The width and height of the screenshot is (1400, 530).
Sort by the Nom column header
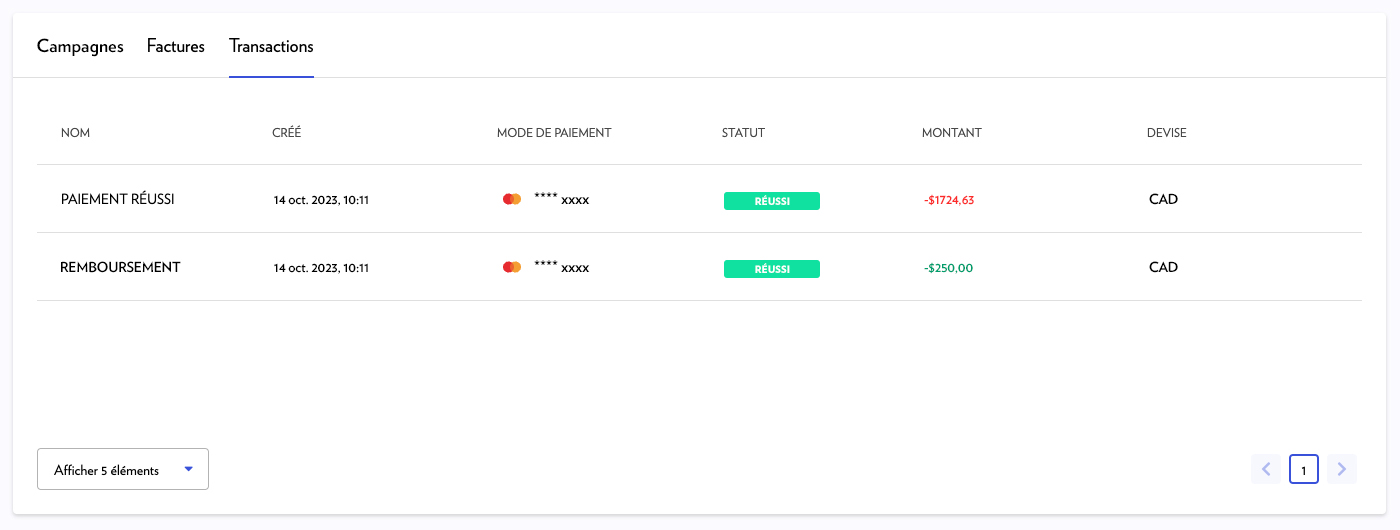(75, 133)
